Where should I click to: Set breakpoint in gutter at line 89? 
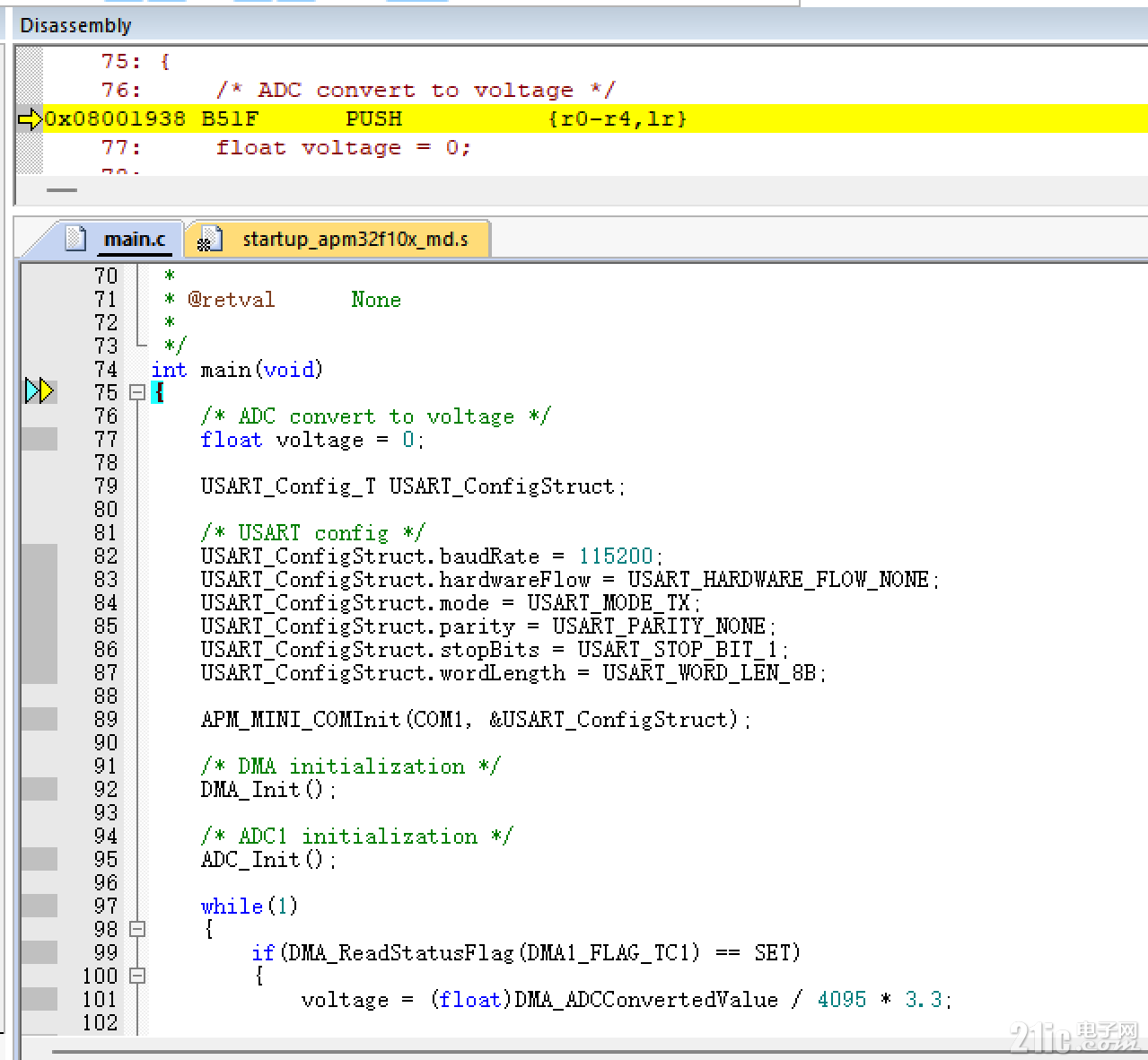(39, 719)
